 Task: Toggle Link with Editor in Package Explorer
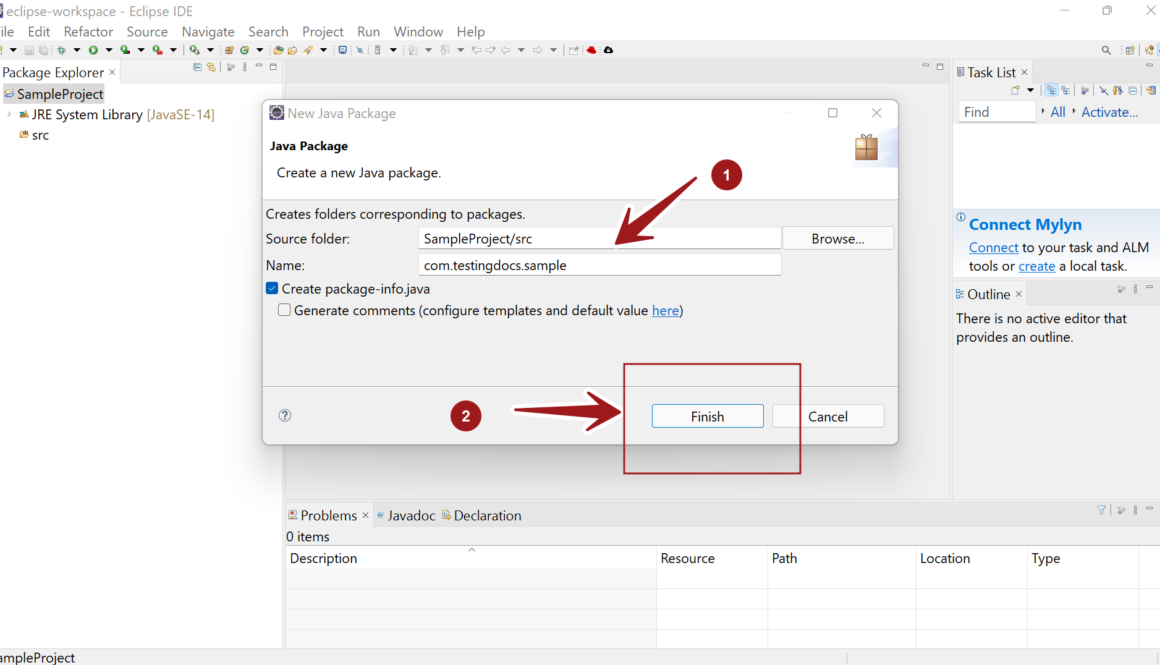click(211, 68)
